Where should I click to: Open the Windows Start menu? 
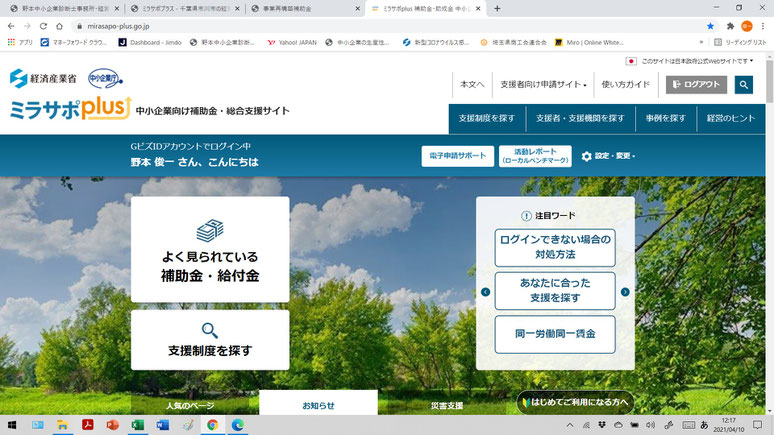[x=12, y=425]
